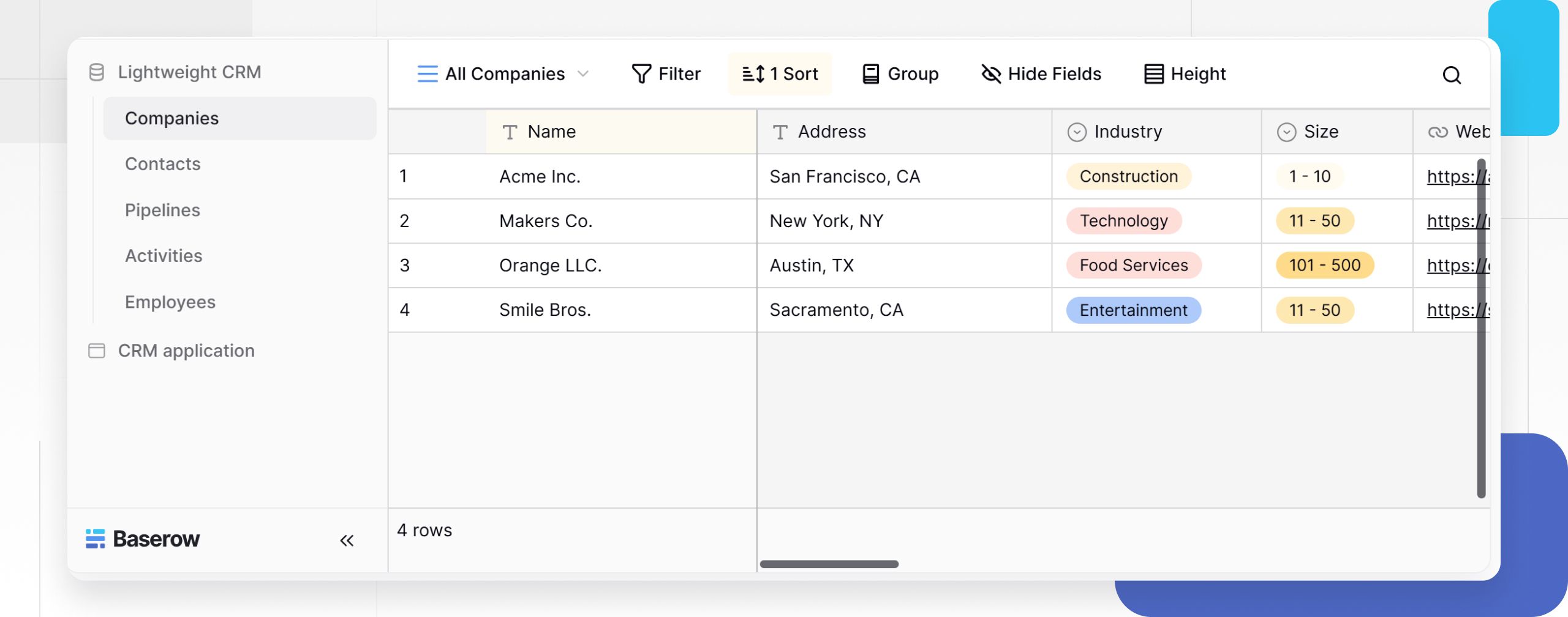1568x617 pixels.
Task: Click the Name column header
Action: pos(551,131)
